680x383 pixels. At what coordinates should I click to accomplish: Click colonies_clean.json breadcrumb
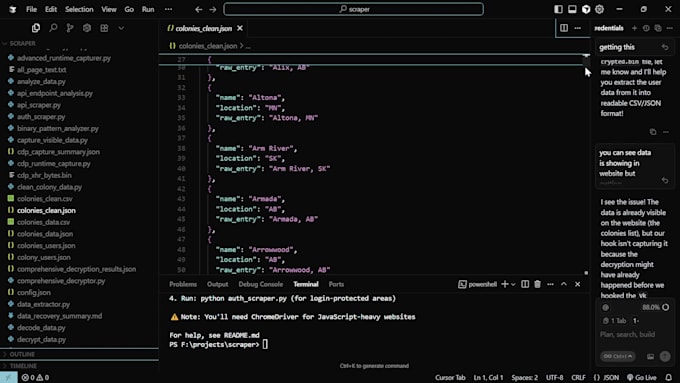pyautogui.click(x=208, y=46)
